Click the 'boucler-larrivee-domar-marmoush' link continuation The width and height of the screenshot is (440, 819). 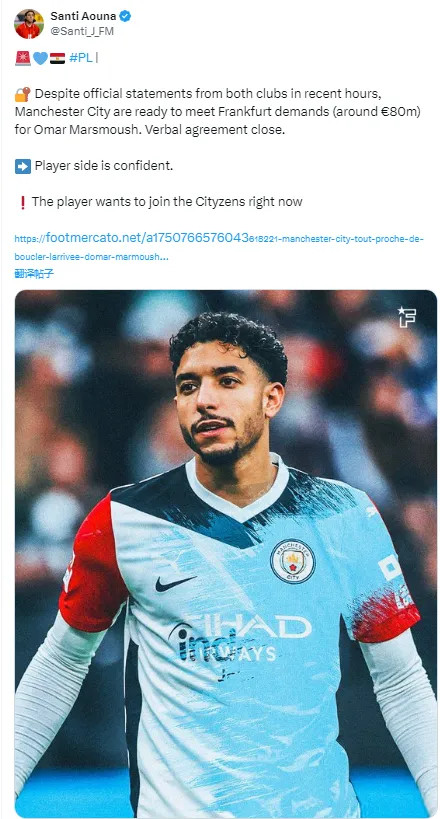[91, 257]
